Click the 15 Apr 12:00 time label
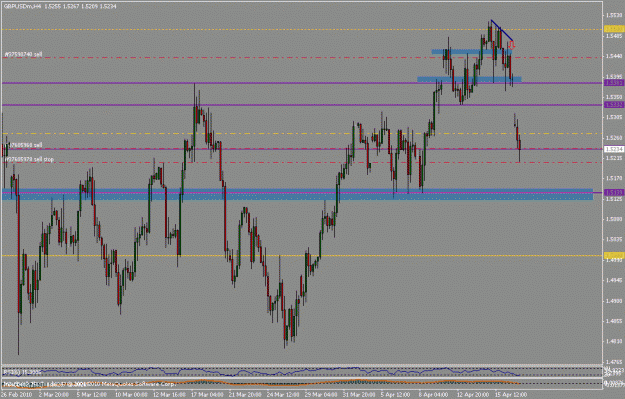Screen dimensions: 625x399 coord(511,395)
